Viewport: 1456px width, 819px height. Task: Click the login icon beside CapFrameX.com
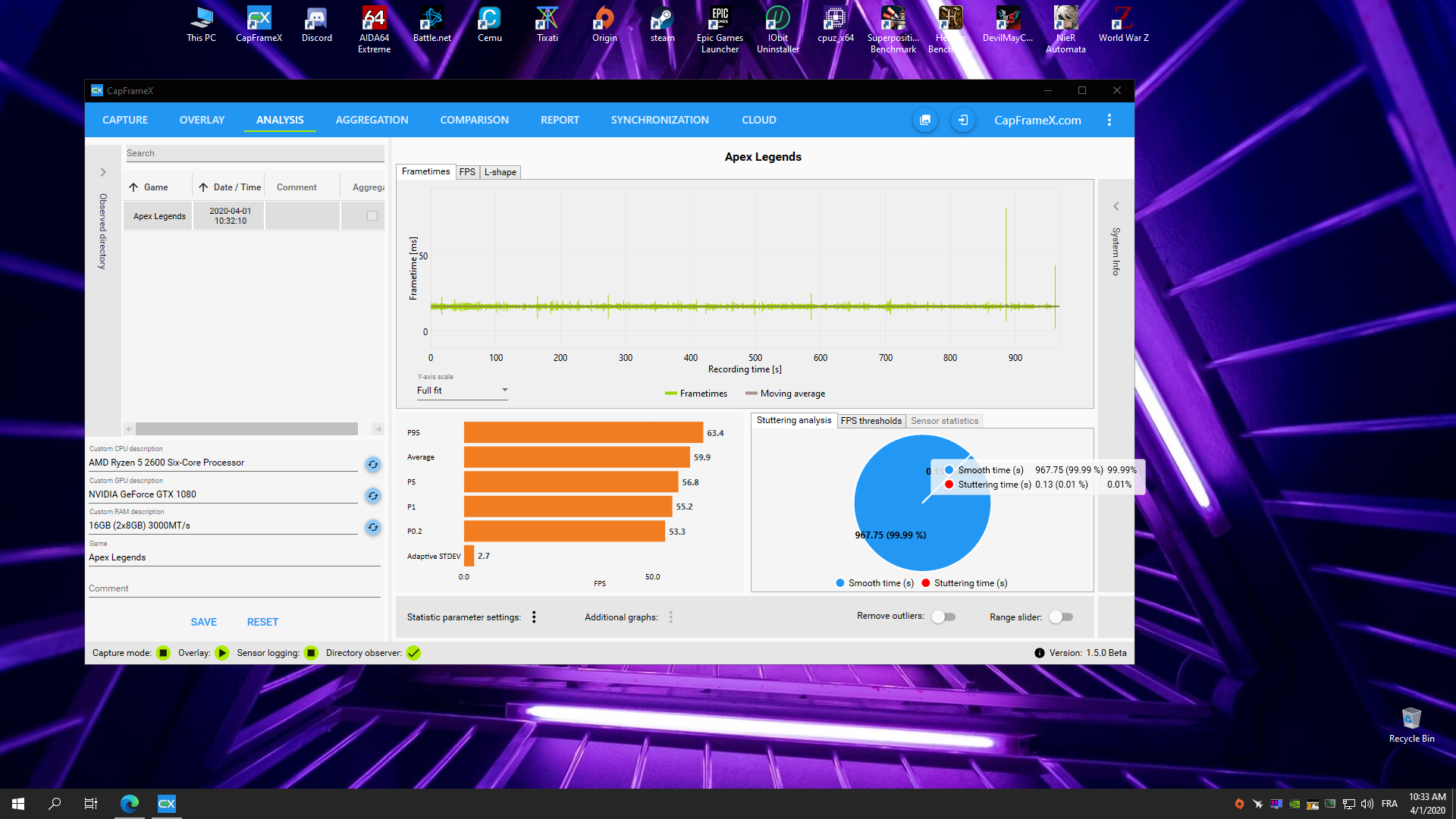click(962, 120)
